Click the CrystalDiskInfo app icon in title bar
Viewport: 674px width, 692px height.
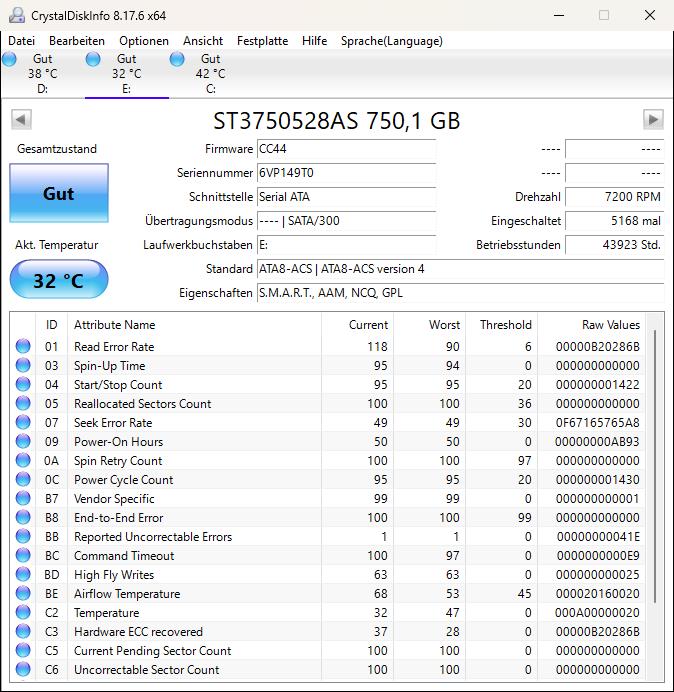tap(17, 15)
